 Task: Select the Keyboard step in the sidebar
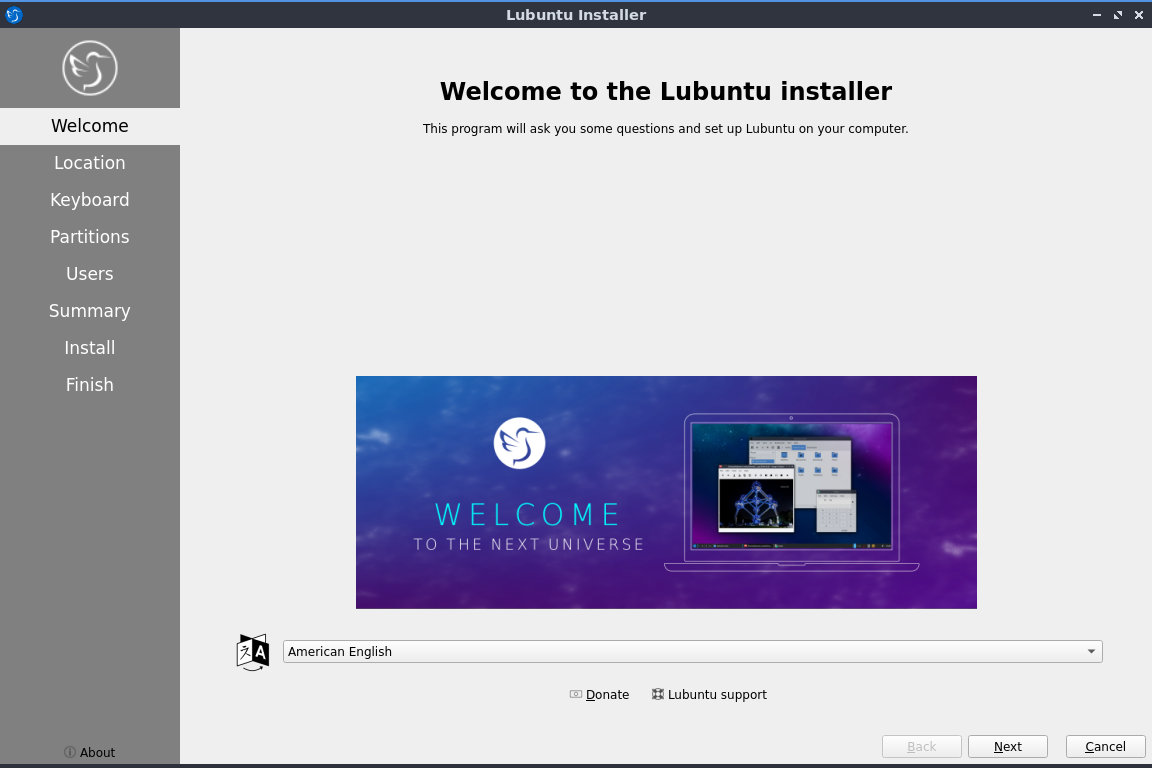click(90, 200)
